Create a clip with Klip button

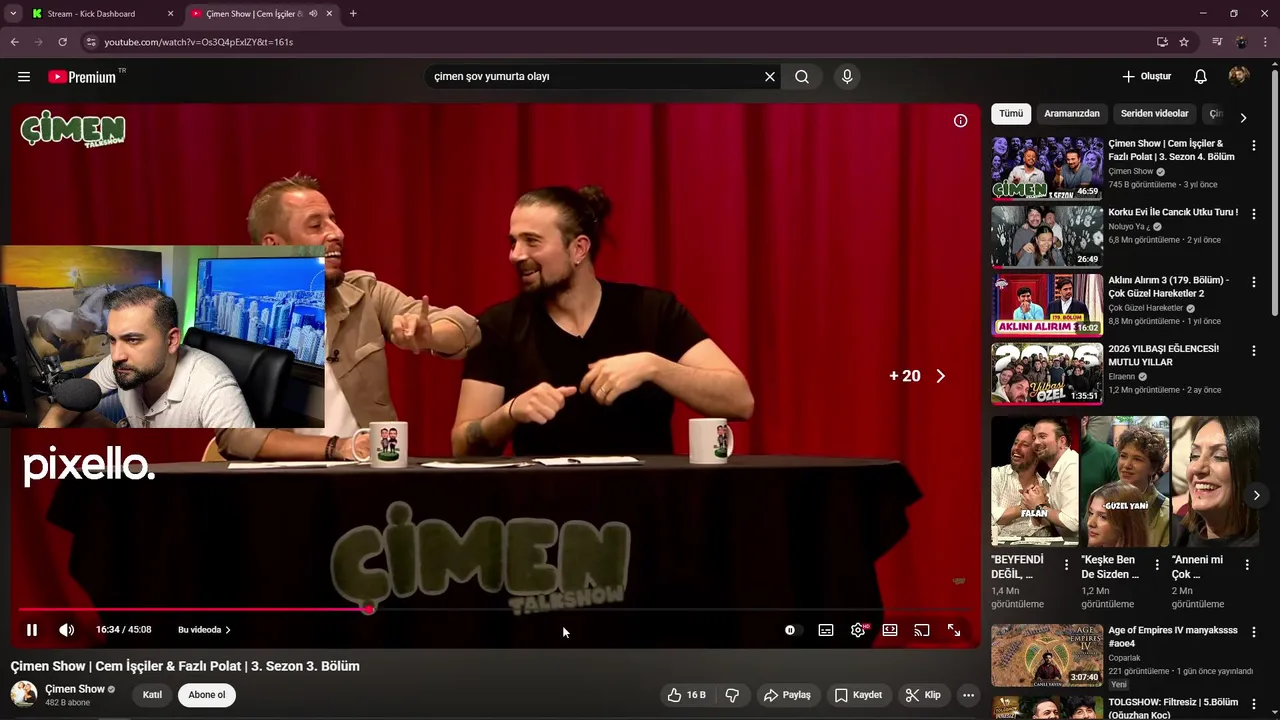tap(923, 695)
